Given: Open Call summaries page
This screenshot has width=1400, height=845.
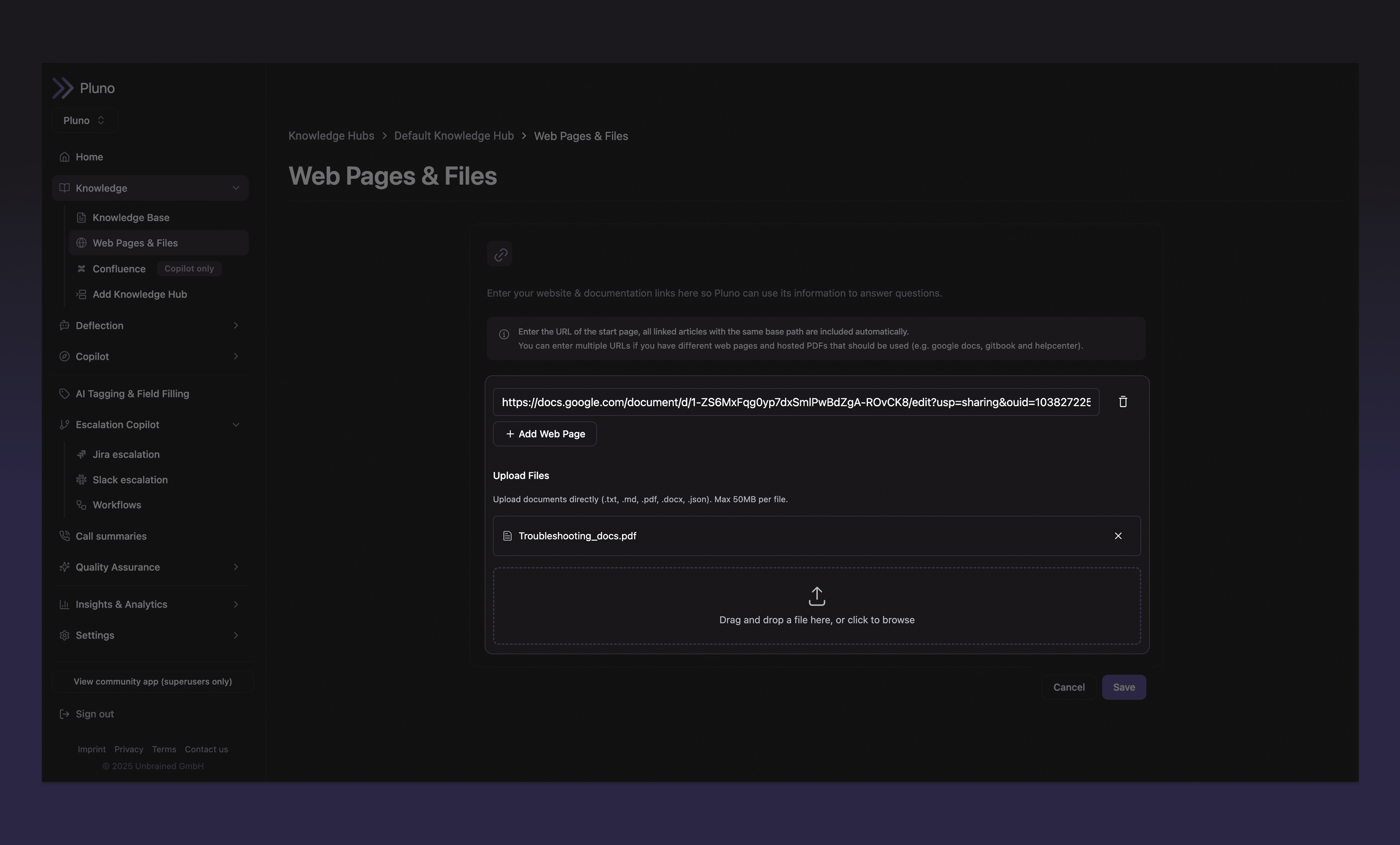Looking at the screenshot, I should [111, 536].
